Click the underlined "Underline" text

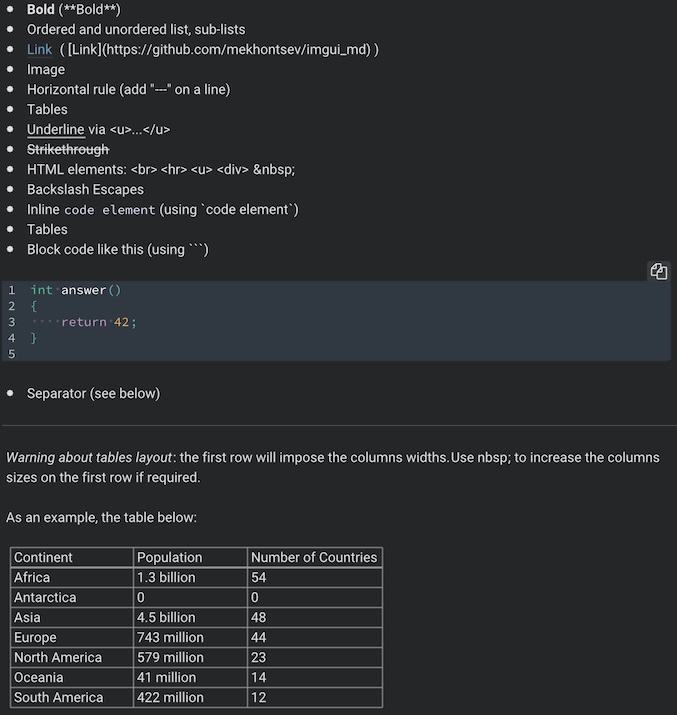click(x=56, y=129)
